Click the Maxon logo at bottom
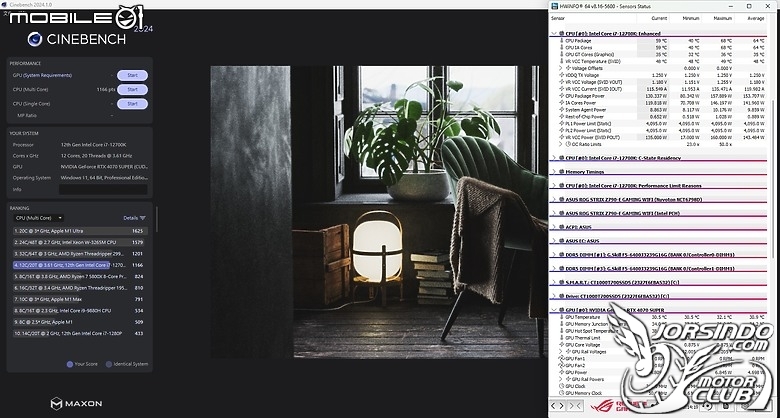Screen dimensions: 780x418 pyautogui.click(x=76, y=404)
